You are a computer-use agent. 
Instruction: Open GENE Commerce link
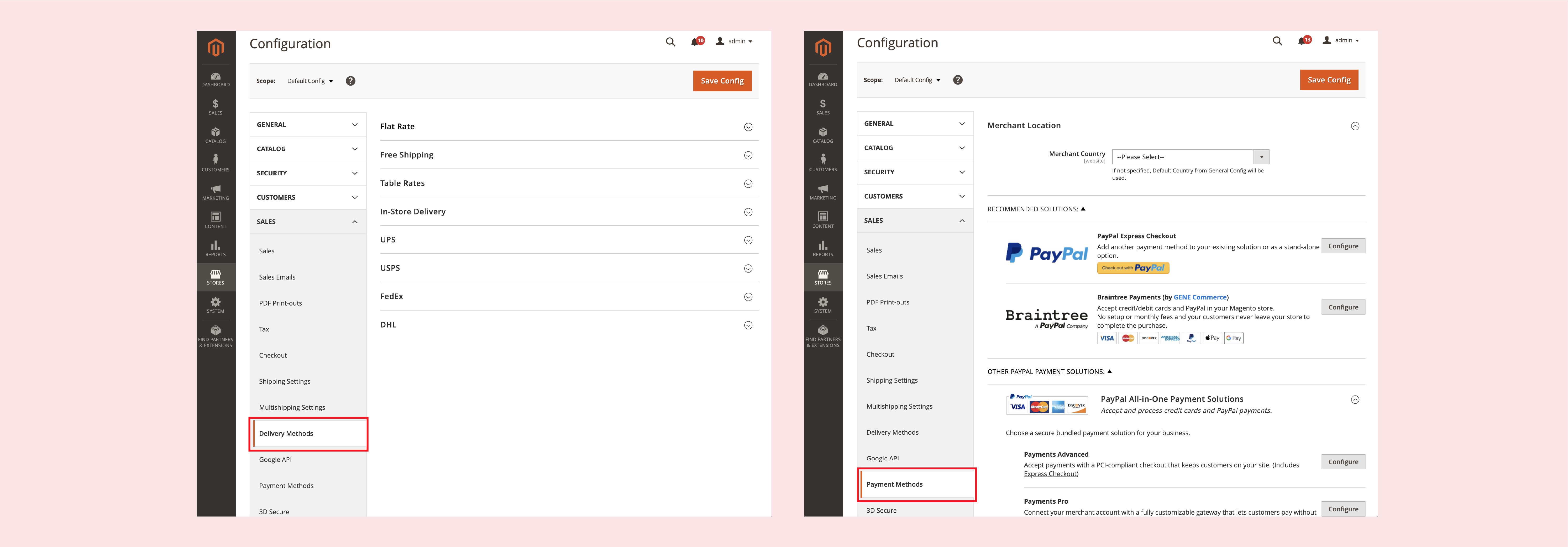click(x=1200, y=298)
